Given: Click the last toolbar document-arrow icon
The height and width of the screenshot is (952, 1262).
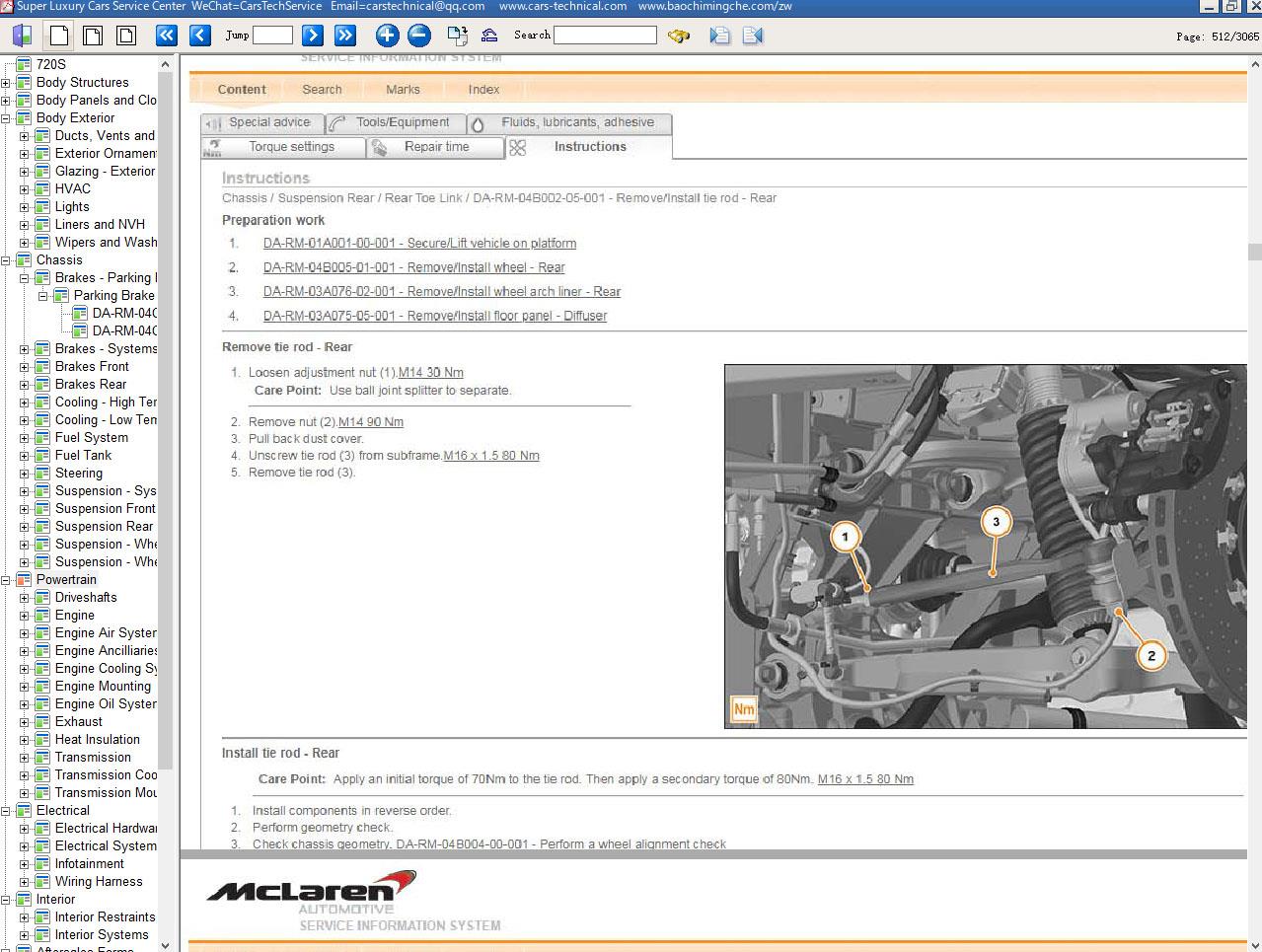Looking at the screenshot, I should click(x=753, y=36).
